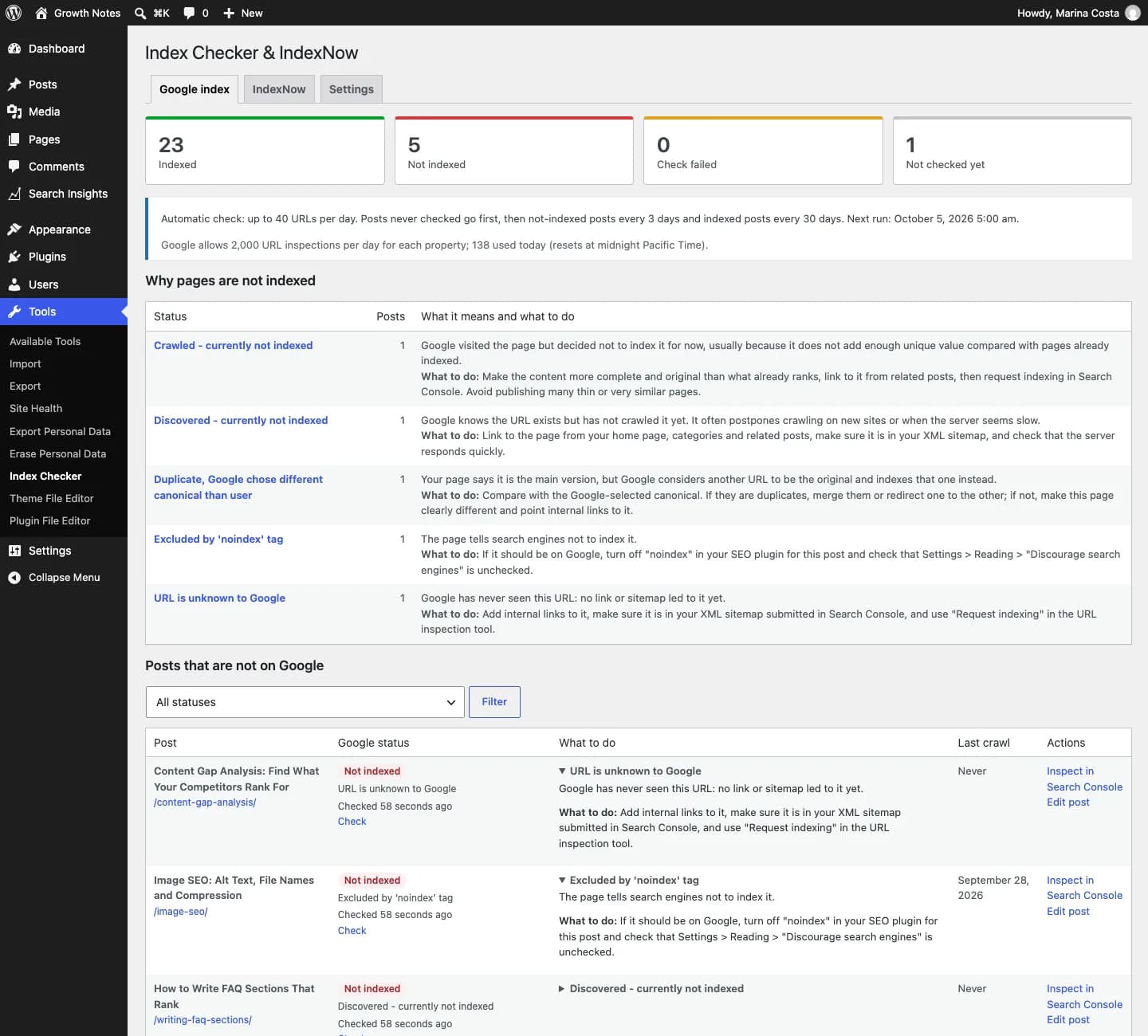
Task: Click the Filter button
Action: coord(494,702)
